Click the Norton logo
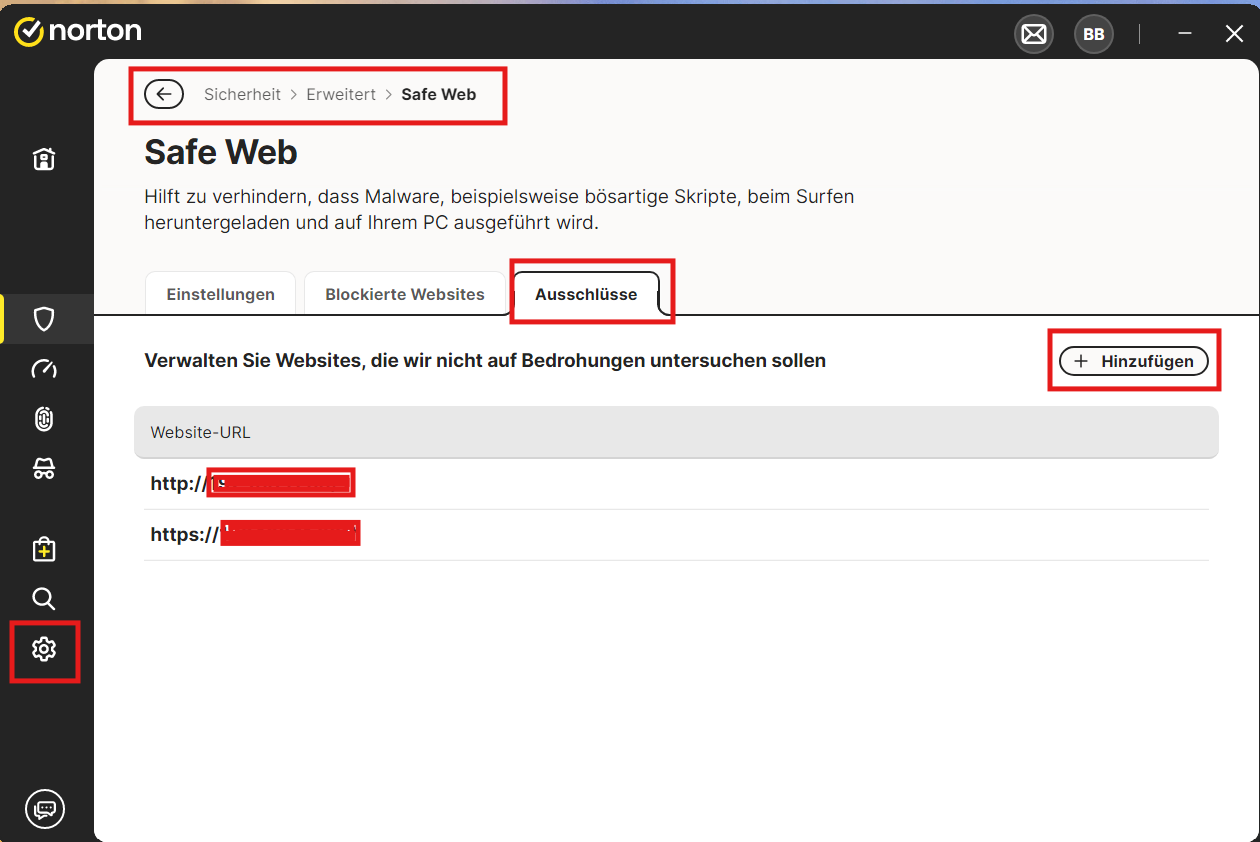The width and height of the screenshot is (1260, 842). click(x=77, y=32)
